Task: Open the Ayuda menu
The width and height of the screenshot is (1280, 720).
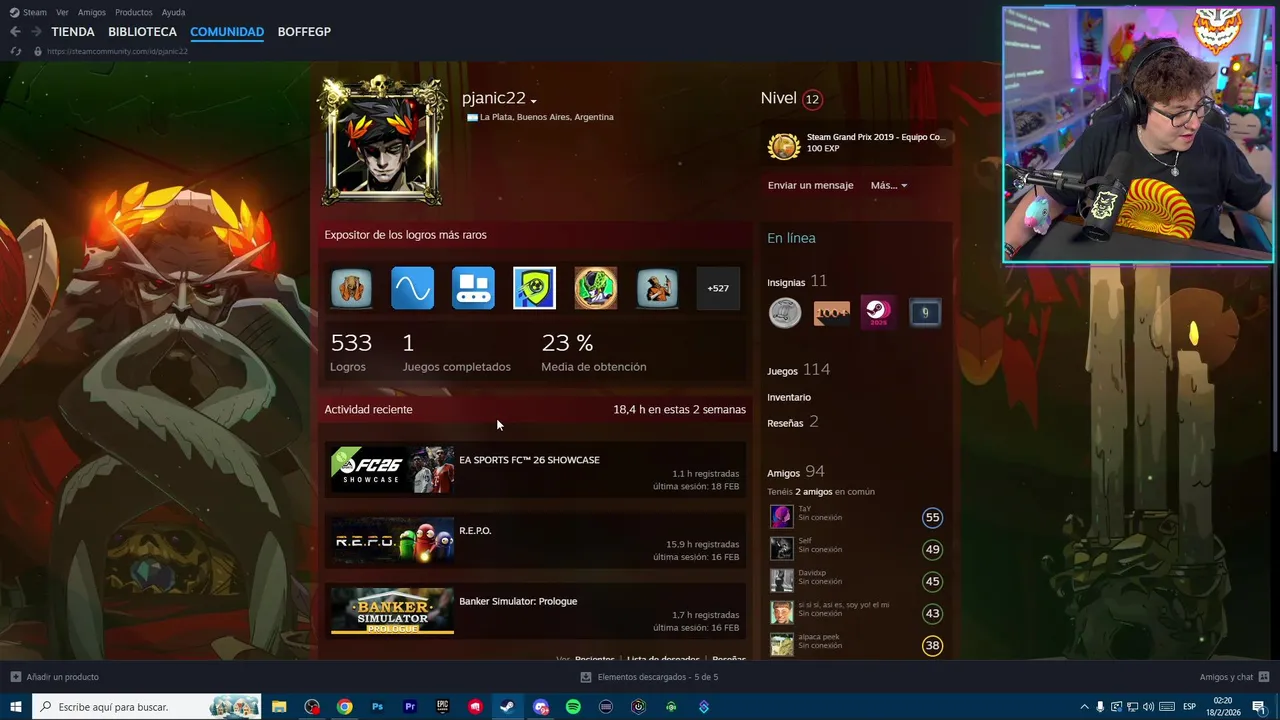Action: [x=173, y=12]
